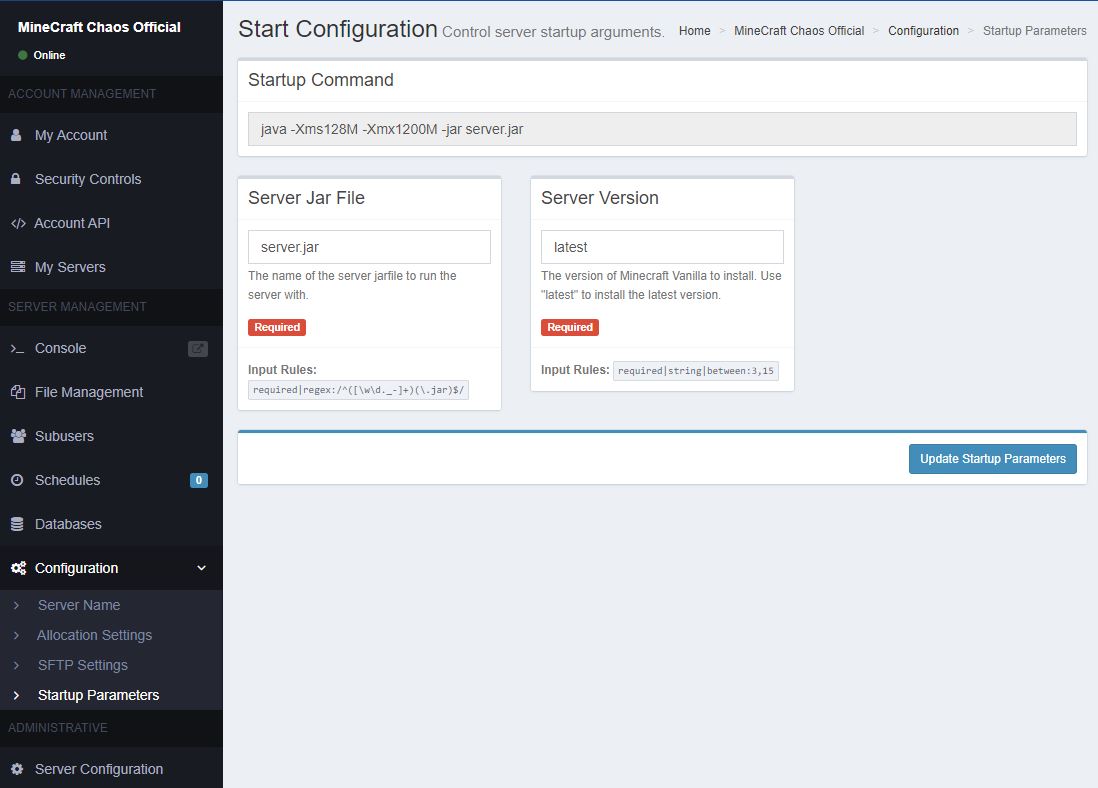Go to Home breadcrumb link
Image resolution: width=1098 pixels, height=788 pixels.
(x=694, y=31)
